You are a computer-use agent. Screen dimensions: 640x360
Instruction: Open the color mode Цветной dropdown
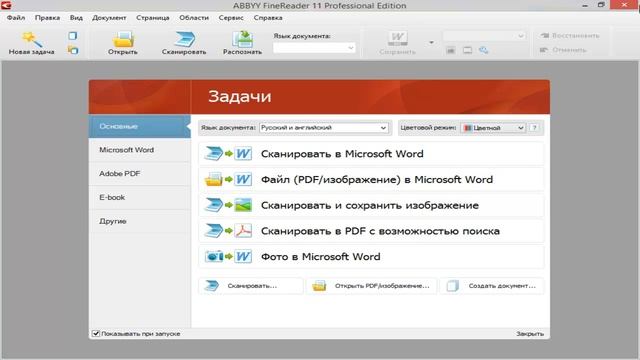(493, 128)
